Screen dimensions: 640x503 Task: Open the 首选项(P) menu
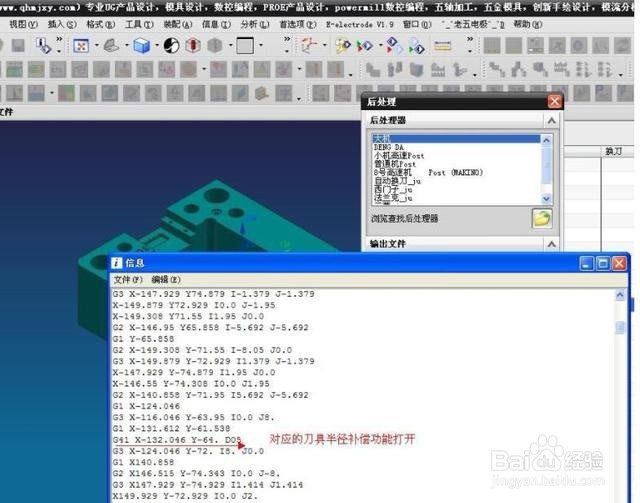298,24
